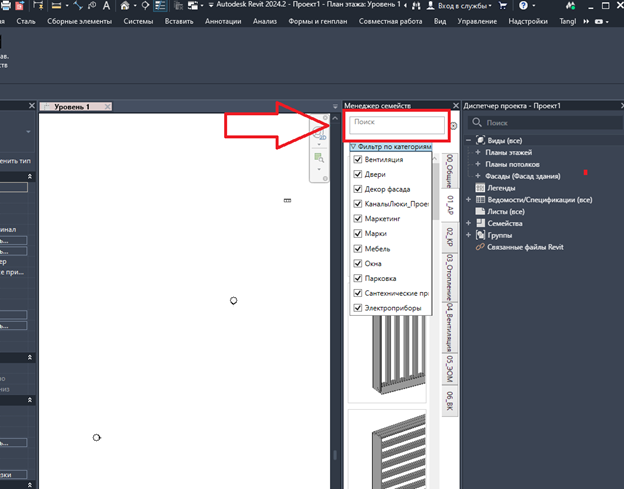Click the zoom region icon in navigation bar
624x489 pixels.
(319, 158)
